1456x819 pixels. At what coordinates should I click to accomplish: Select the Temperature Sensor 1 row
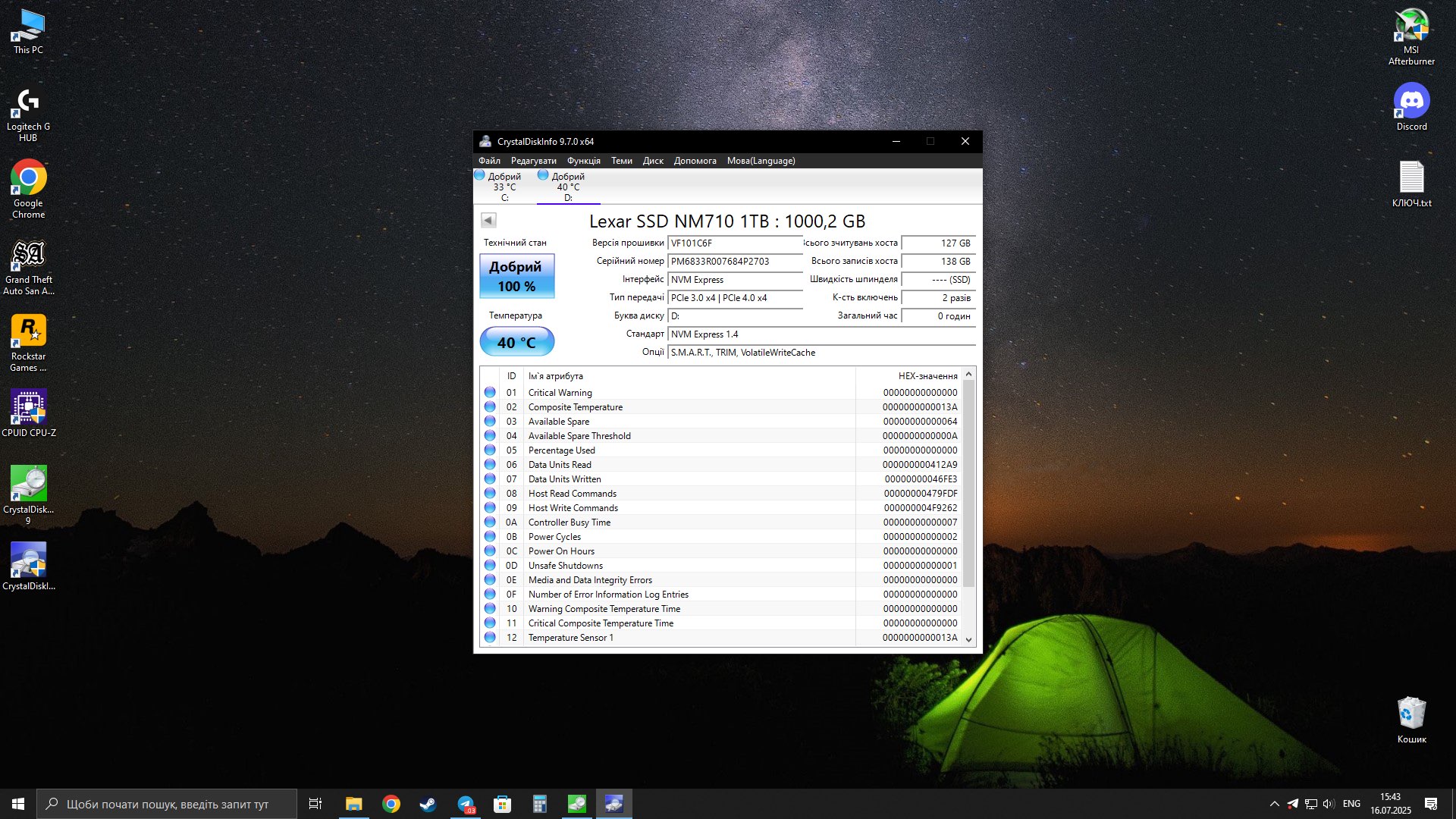(x=720, y=638)
